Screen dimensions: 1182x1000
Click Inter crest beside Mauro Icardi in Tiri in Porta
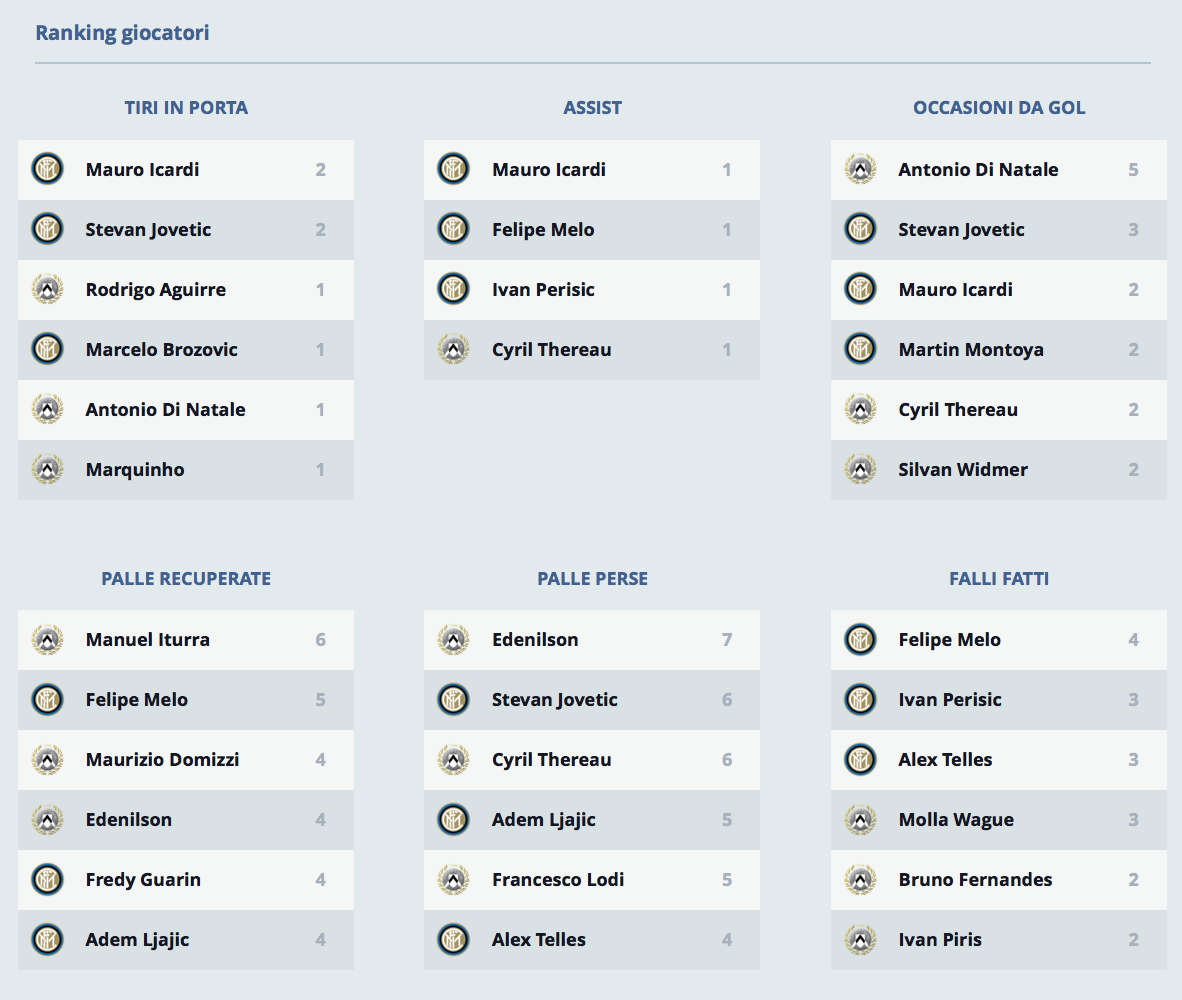pos(47,169)
